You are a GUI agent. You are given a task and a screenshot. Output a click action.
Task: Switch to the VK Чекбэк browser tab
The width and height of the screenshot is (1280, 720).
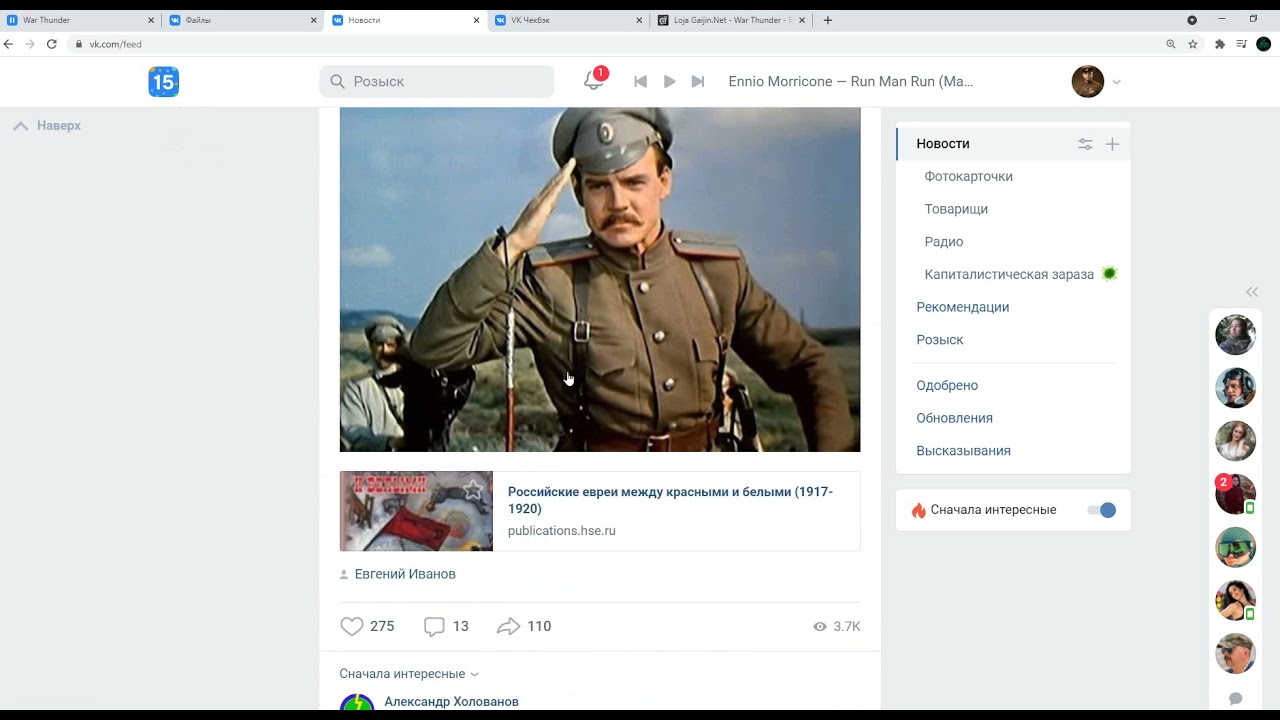pos(568,20)
